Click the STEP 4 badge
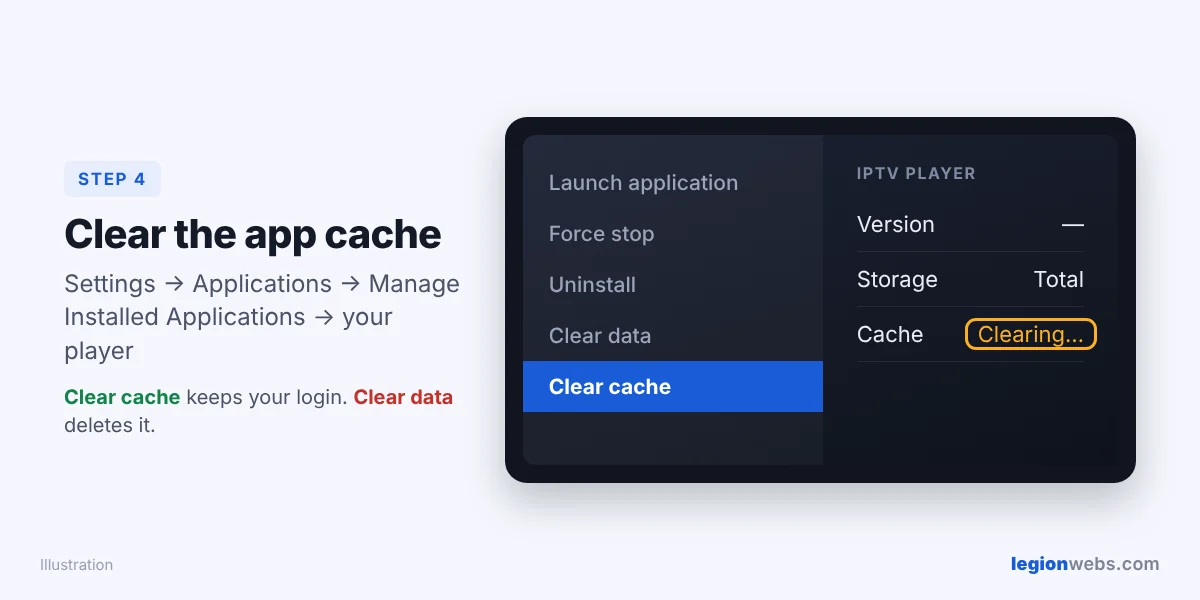1200x600 pixels. (112, 179)
